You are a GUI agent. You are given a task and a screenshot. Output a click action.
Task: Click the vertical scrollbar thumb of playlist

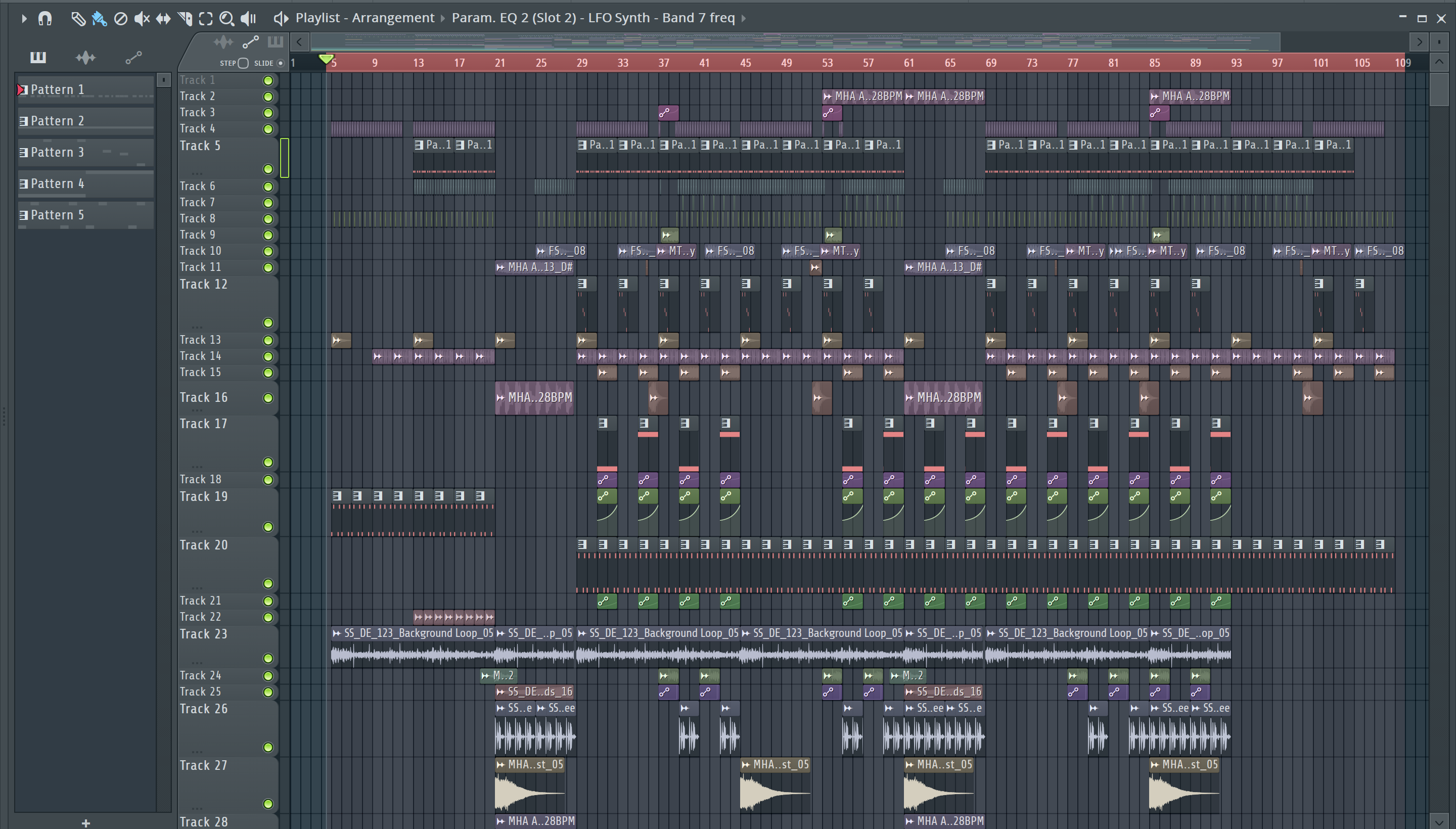coord(1439,88)
